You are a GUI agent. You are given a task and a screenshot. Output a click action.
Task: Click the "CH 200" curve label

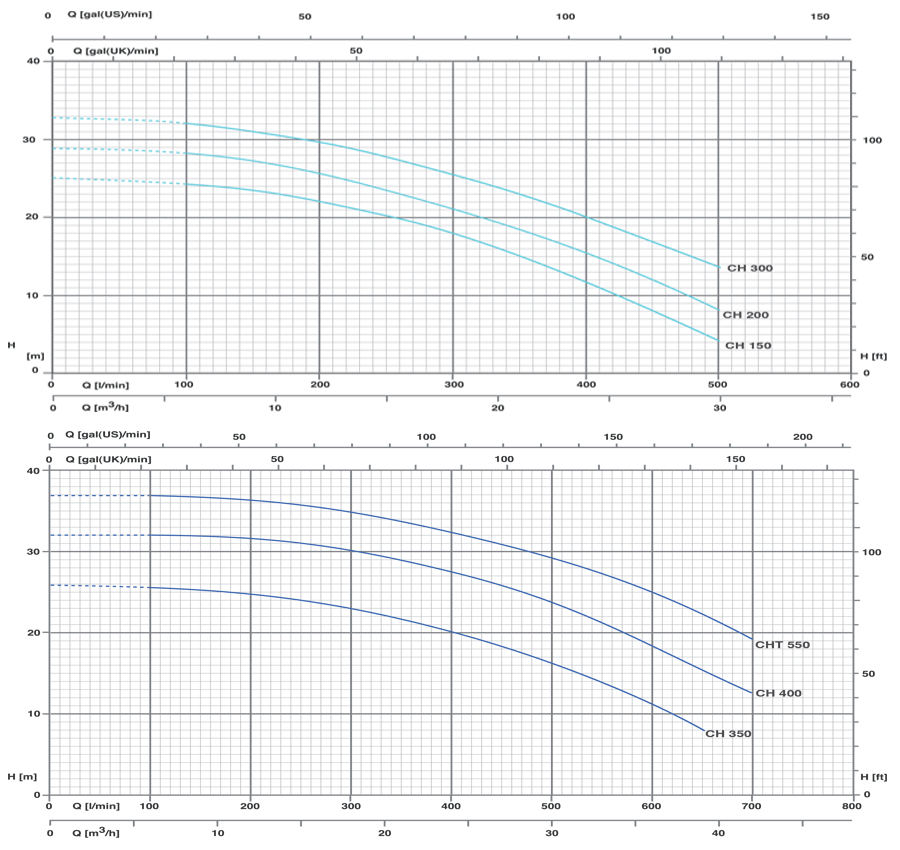click(745, 315)
